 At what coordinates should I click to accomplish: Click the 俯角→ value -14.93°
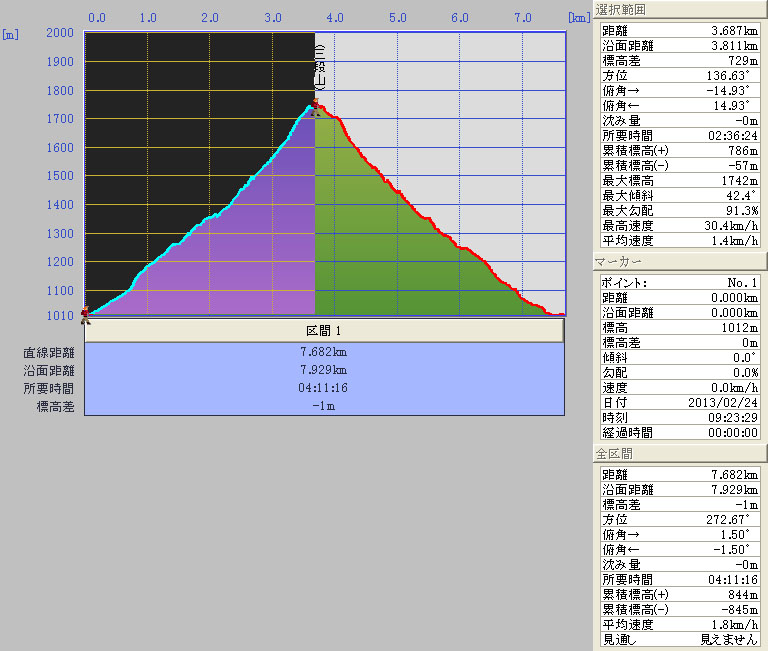point(728,91)
